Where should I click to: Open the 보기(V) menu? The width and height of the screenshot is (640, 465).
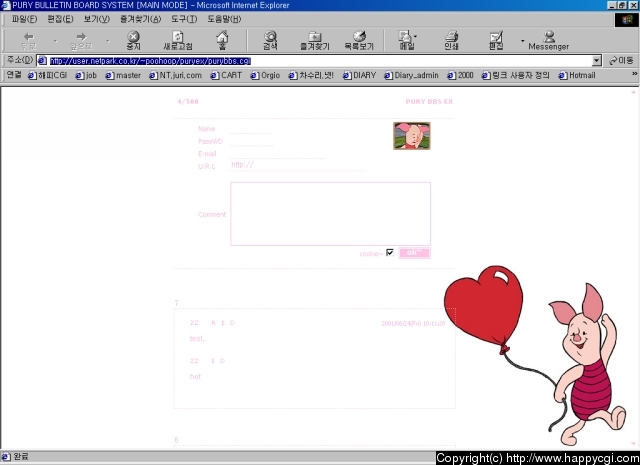pos(97,19)
